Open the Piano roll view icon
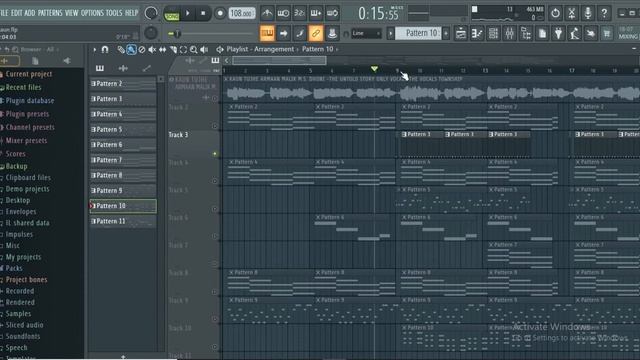Viewport: 640px width, 360px height. click(477, 33)
